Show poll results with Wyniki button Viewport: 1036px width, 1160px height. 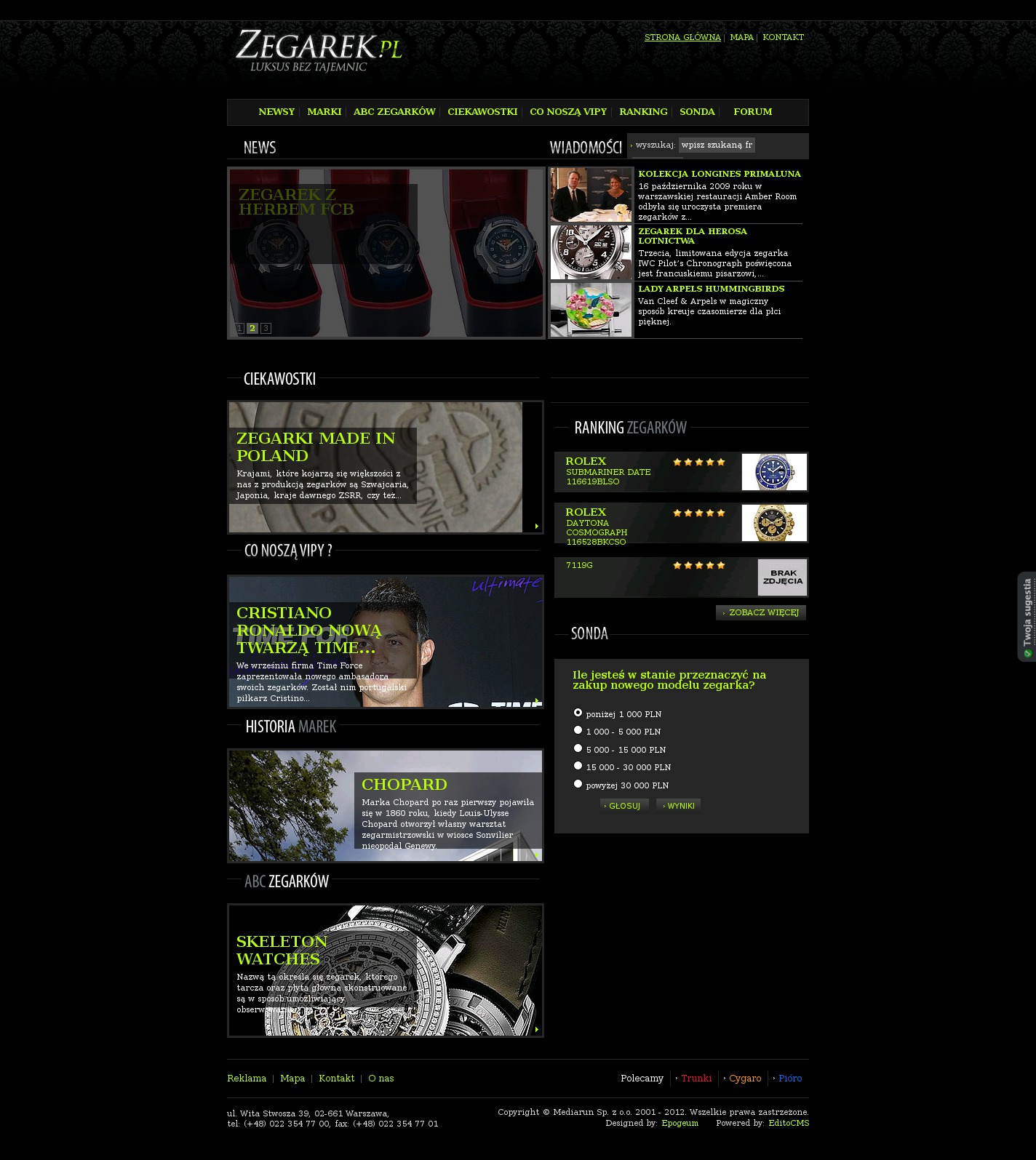click(x=678, y=806)
